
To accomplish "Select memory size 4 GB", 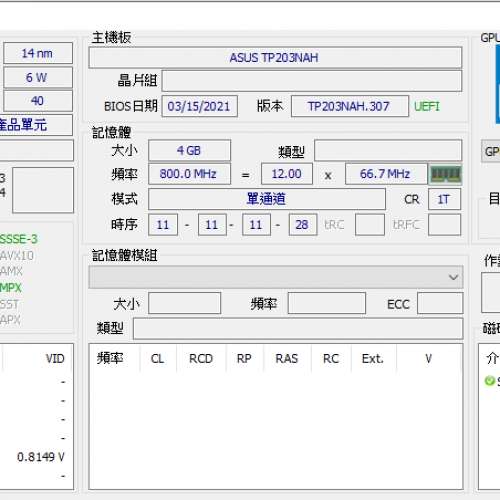I will tap(189, 151).
